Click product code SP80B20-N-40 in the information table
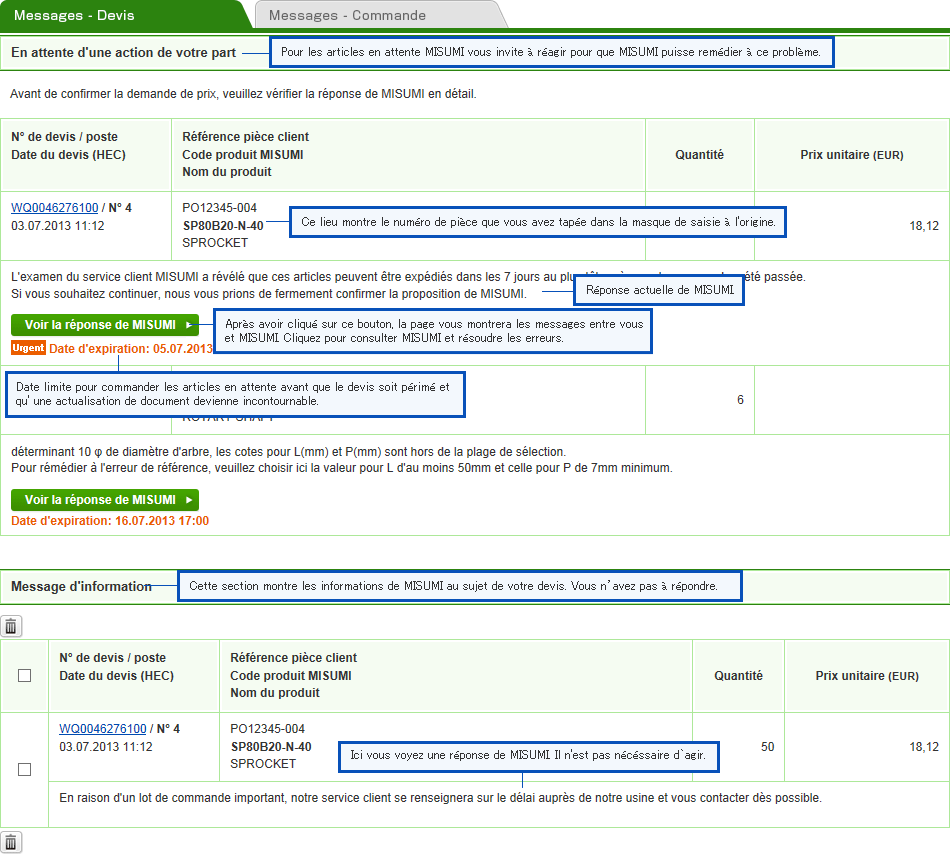The width and height of the screenshot is (950, 855). pos(271,747)
